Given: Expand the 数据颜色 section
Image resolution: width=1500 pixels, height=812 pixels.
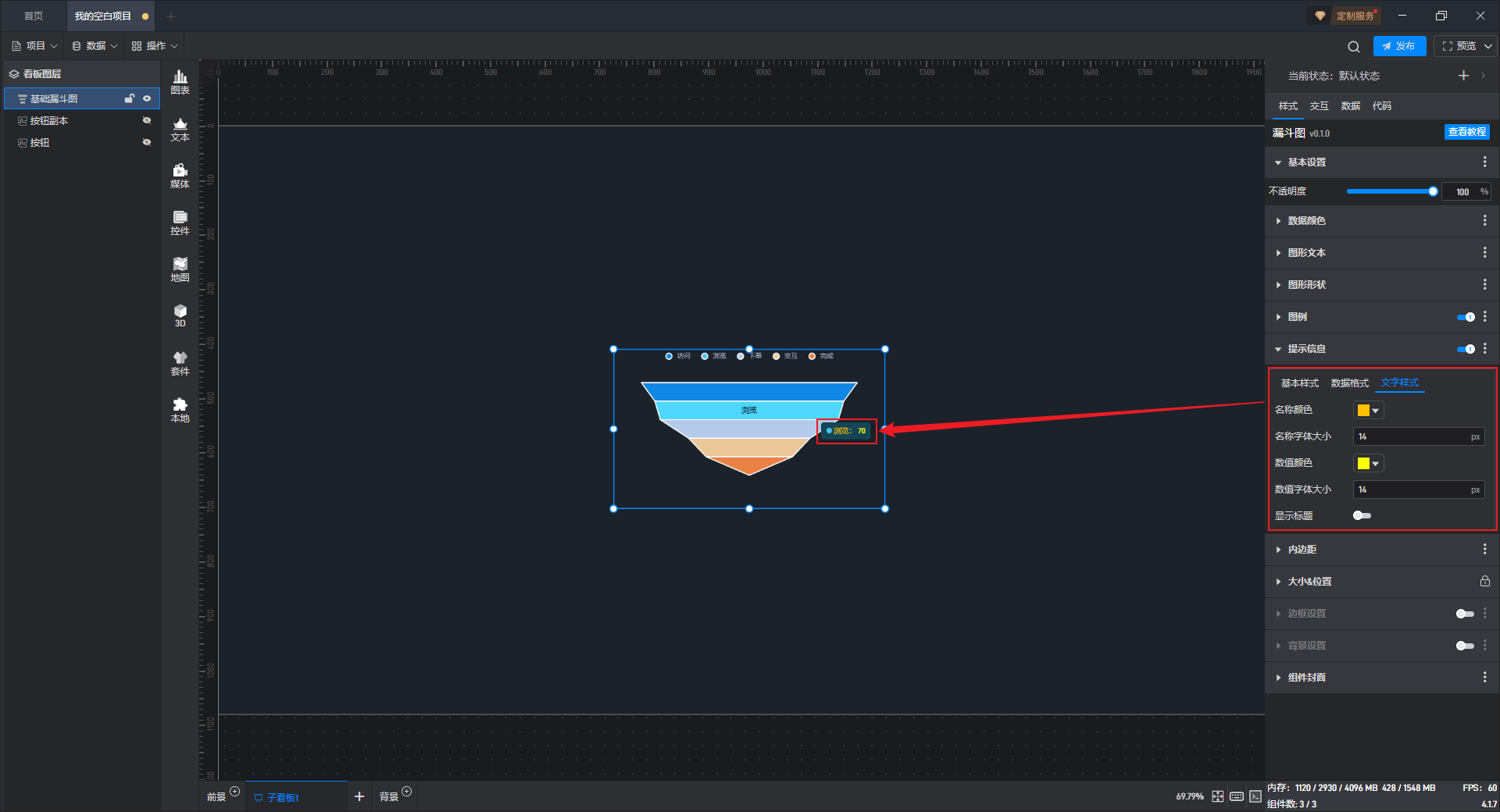Looking at the screenshot, I should coord(1278,221).
